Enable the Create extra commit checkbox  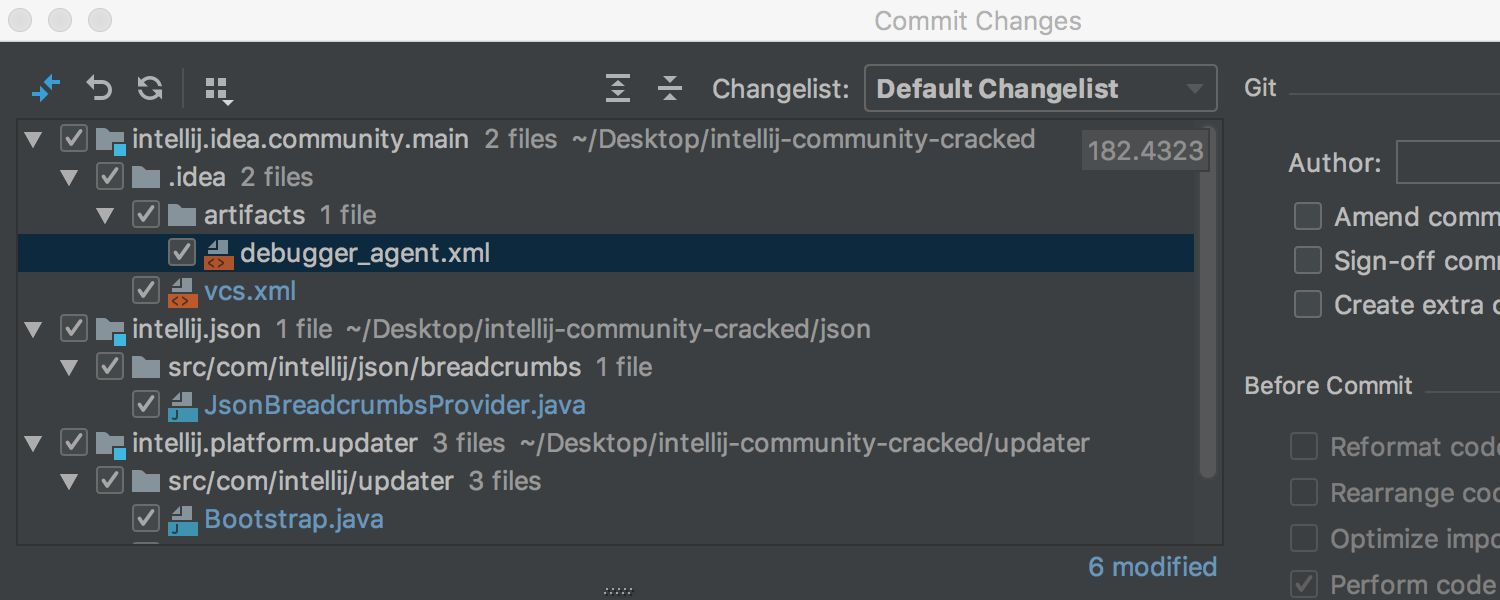pos(1308,305)
